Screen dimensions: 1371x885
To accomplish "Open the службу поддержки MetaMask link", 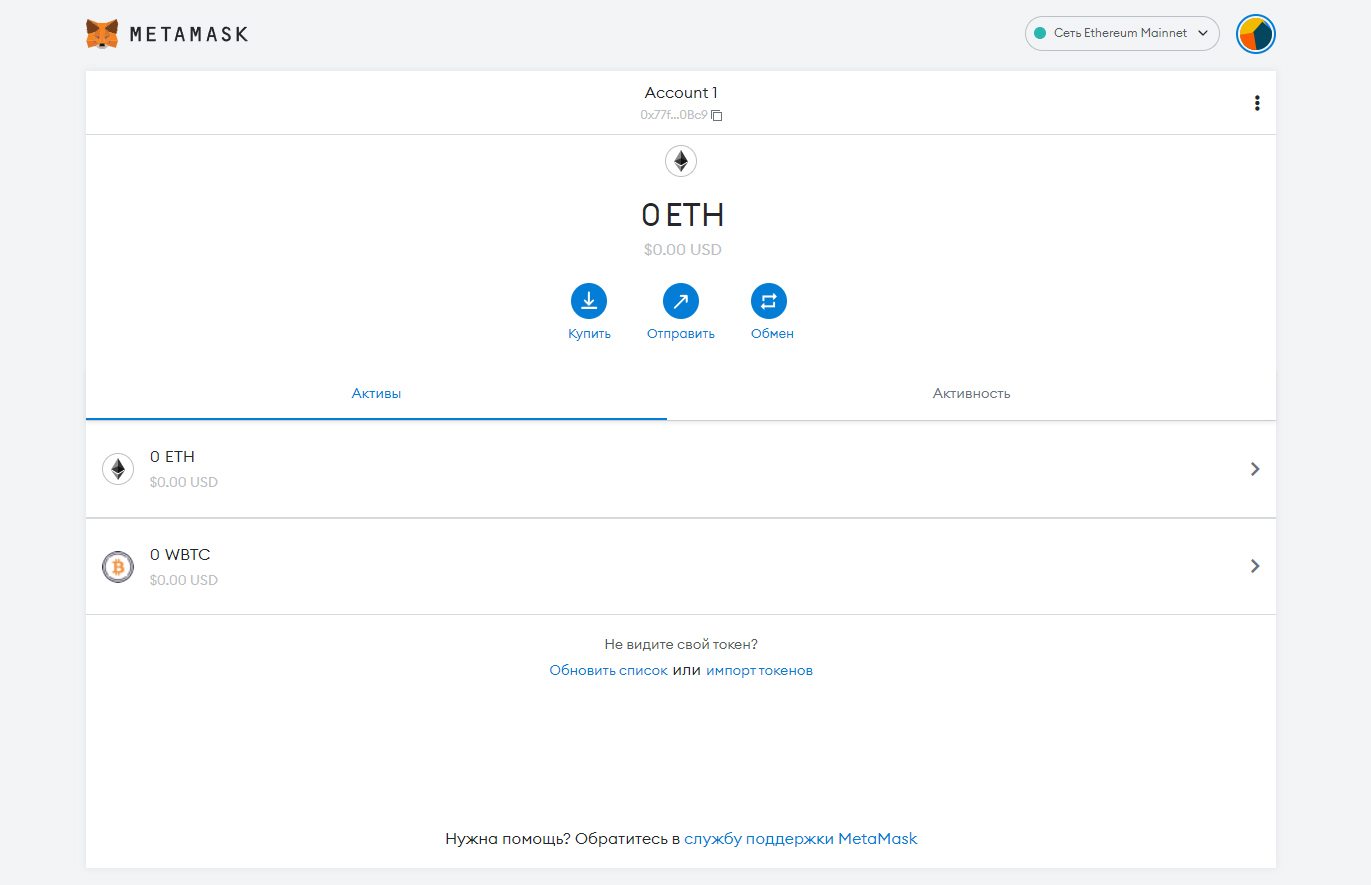I will coord(800,839).
